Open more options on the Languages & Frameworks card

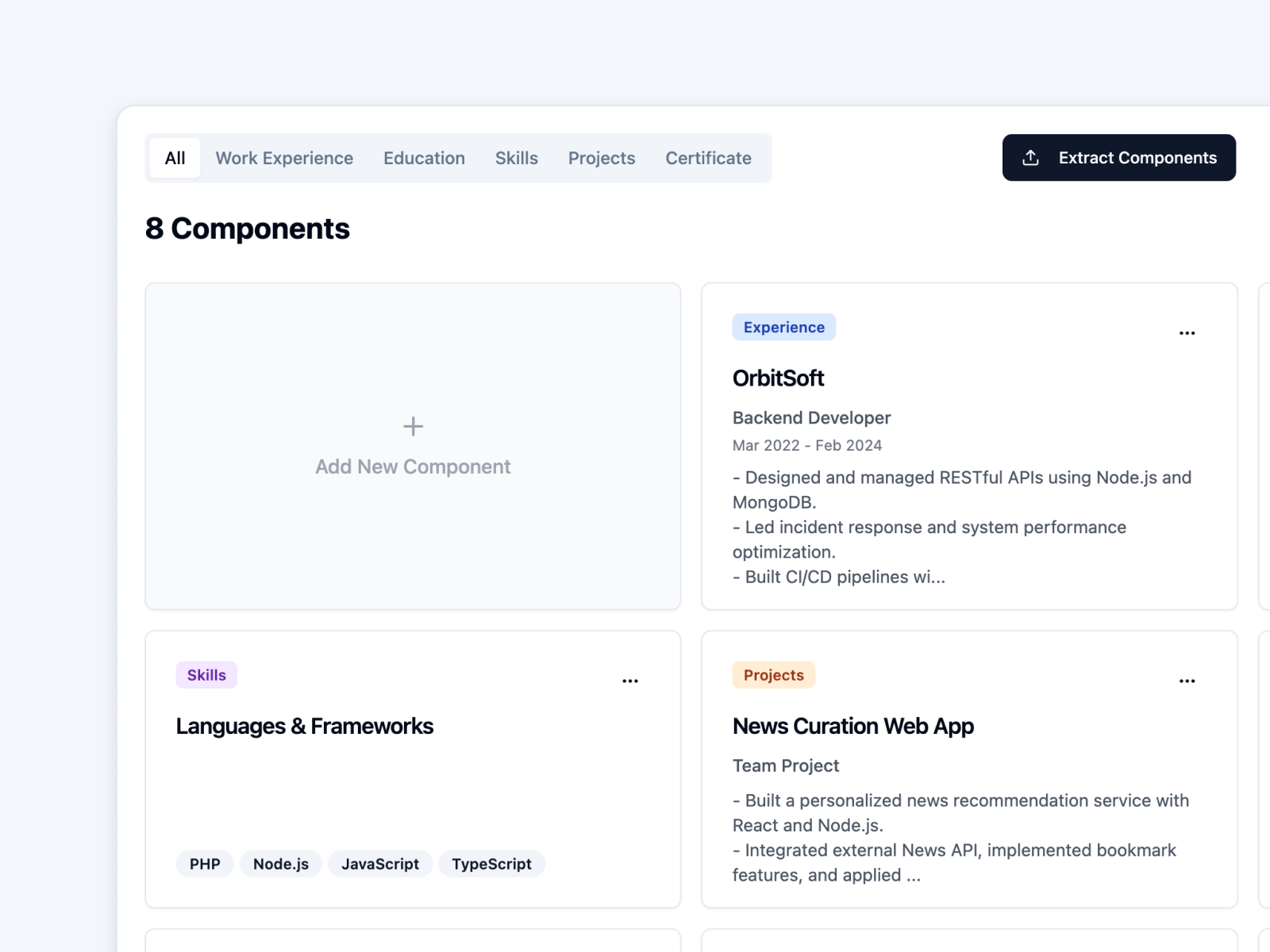(x=630, y=680)
